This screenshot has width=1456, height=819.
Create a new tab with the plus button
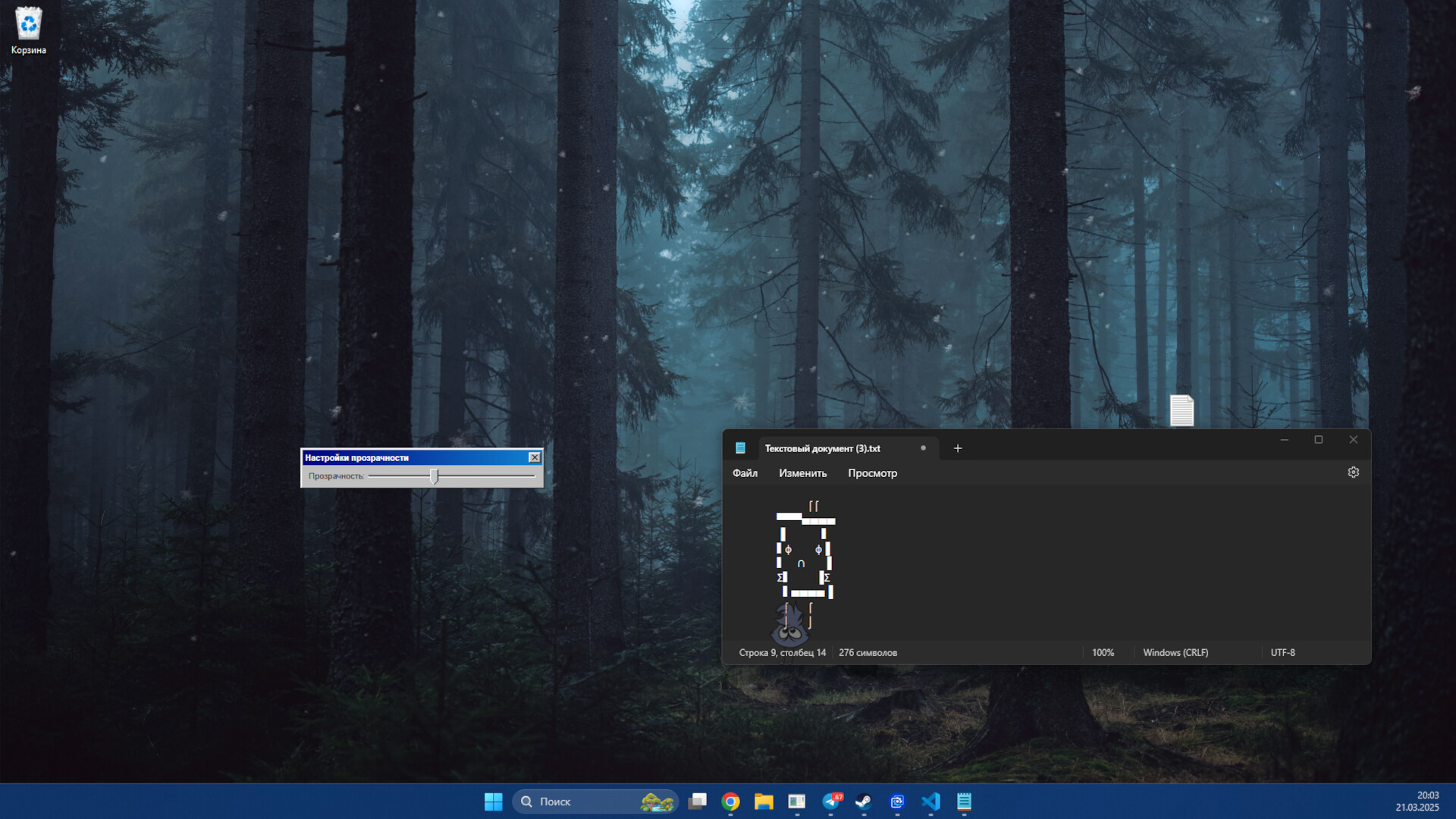tap(957, 448)
